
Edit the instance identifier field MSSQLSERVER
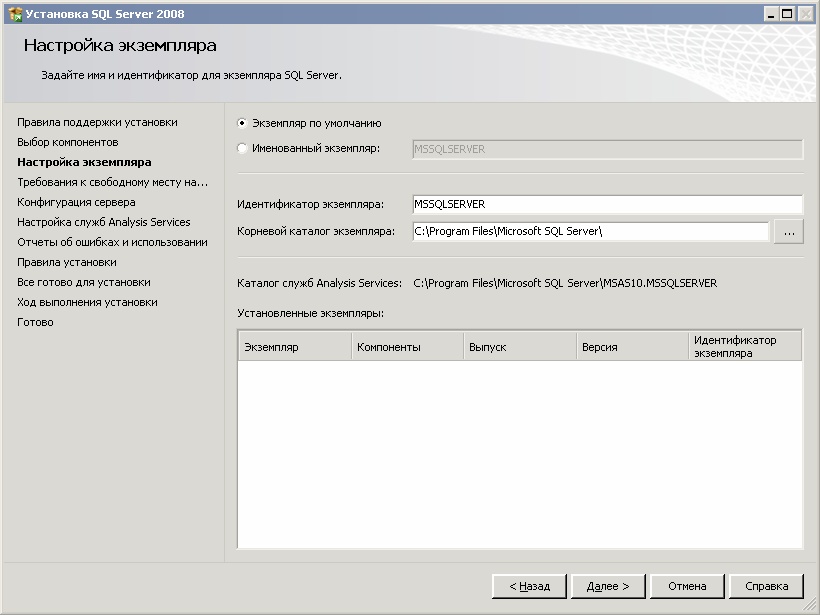coord(608,204)
